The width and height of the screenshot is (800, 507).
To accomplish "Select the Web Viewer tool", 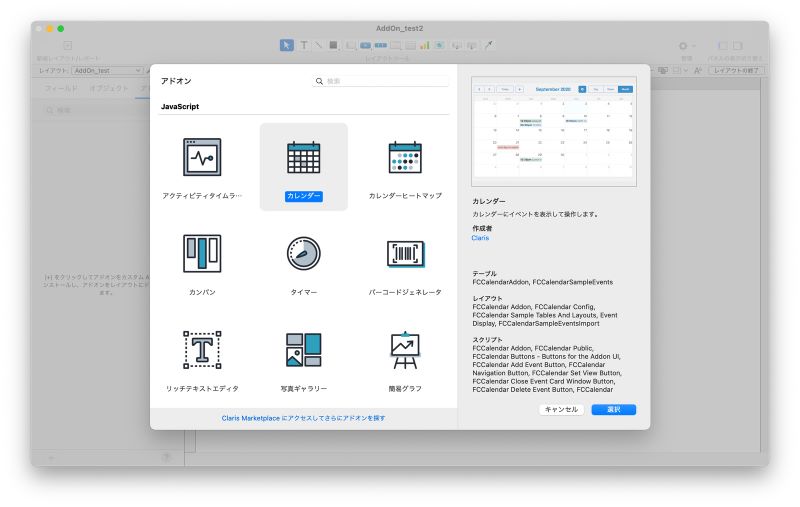I will (439, 46).
